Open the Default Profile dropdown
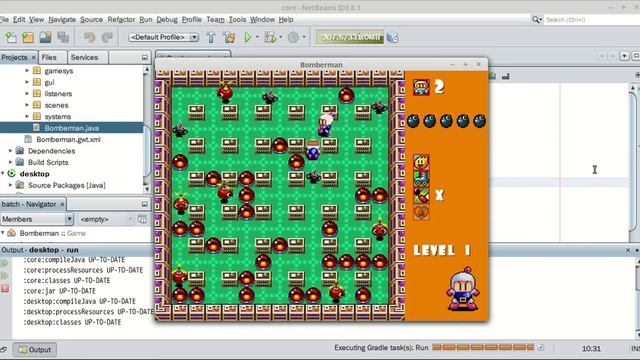640x360 pixels. [x=195, y=37]
